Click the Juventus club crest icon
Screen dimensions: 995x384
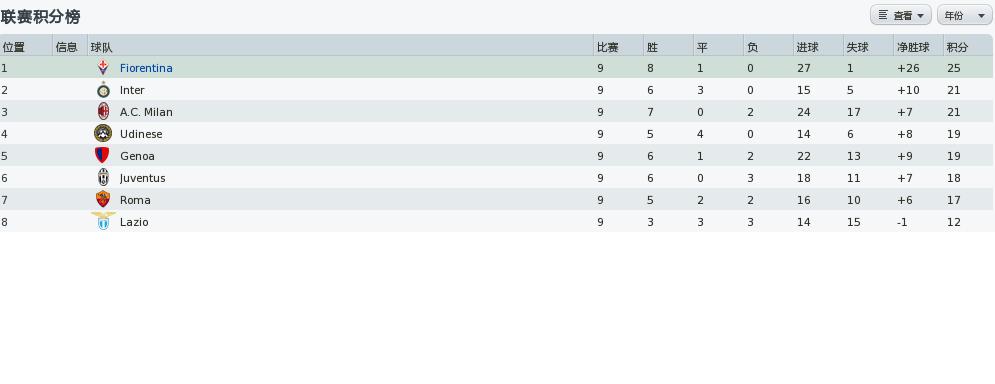coord(103,178)
